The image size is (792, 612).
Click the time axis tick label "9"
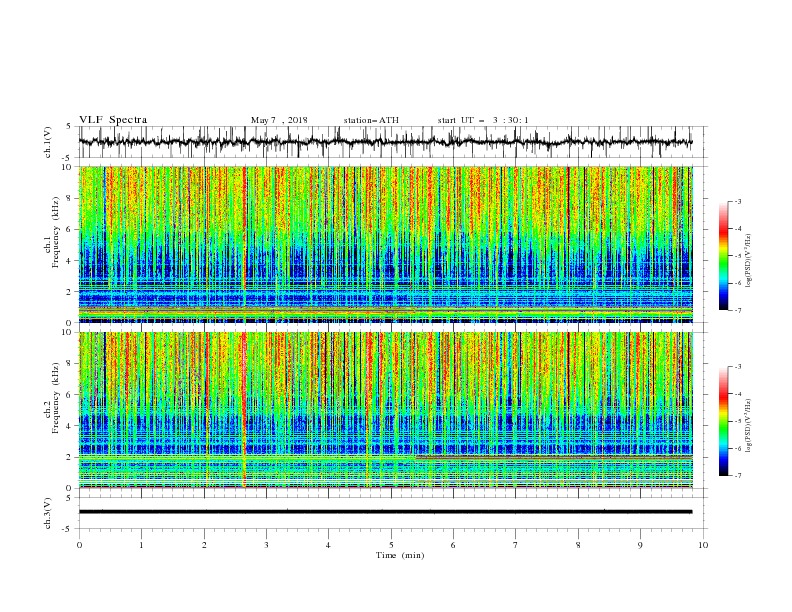pyautogui.click(x=640, y=545)
